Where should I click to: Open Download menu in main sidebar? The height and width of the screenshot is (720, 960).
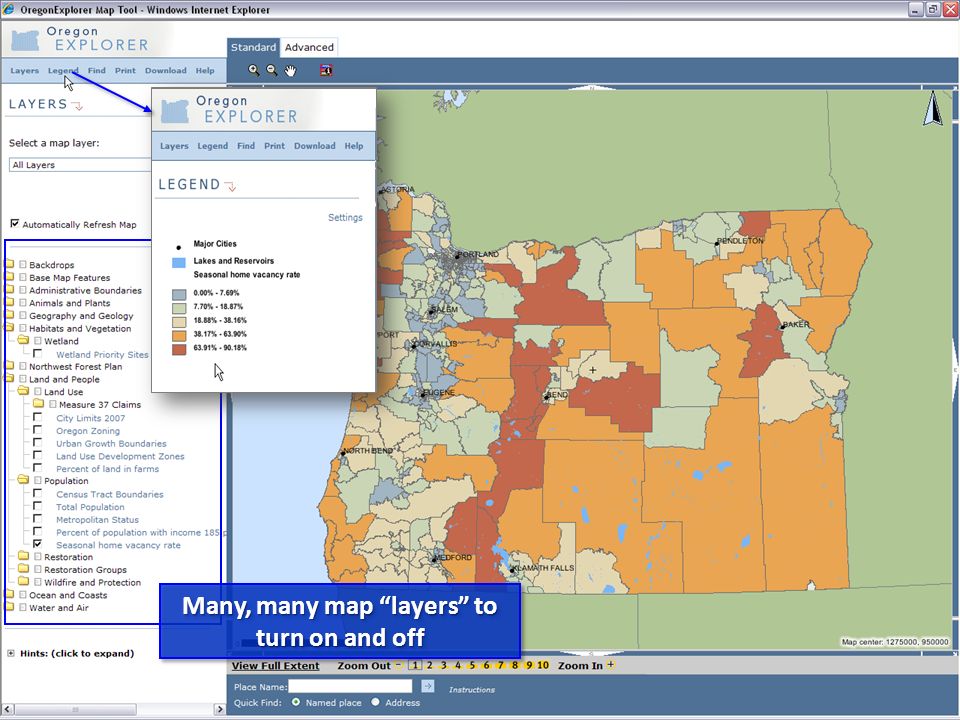[165, 70]
